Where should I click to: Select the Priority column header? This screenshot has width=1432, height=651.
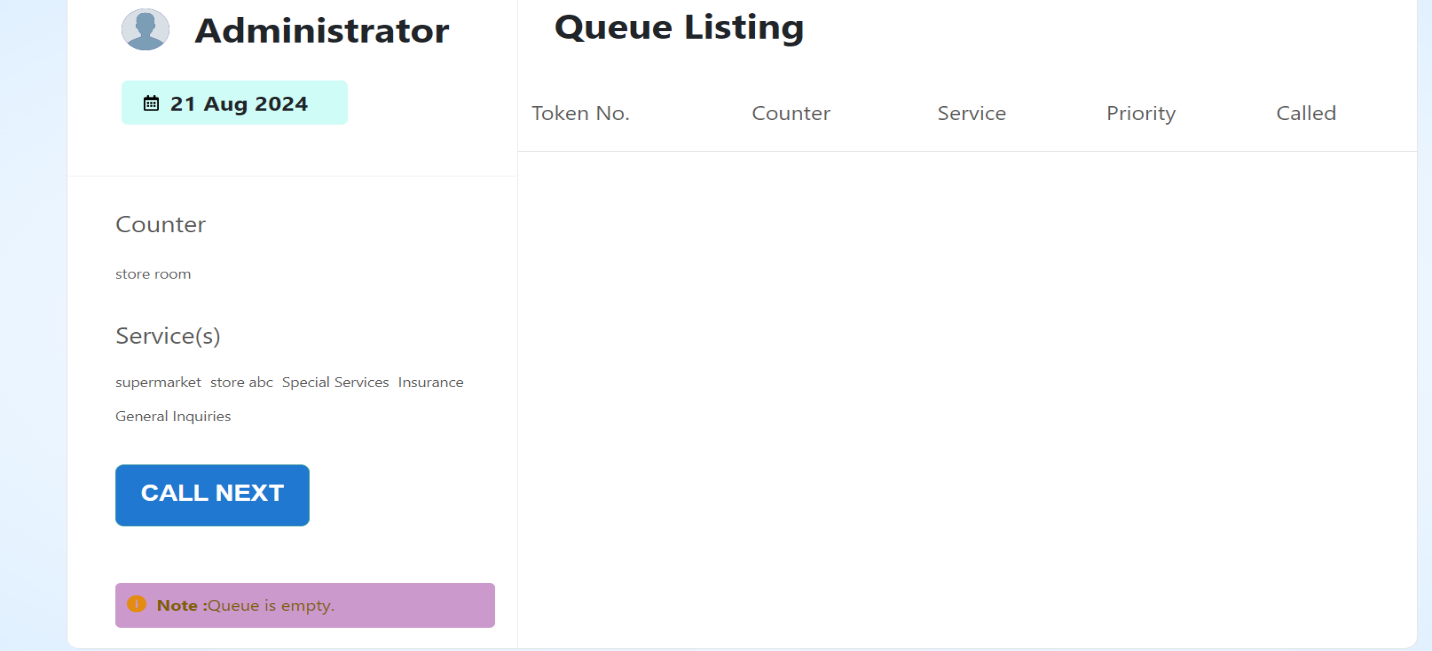1140,113
